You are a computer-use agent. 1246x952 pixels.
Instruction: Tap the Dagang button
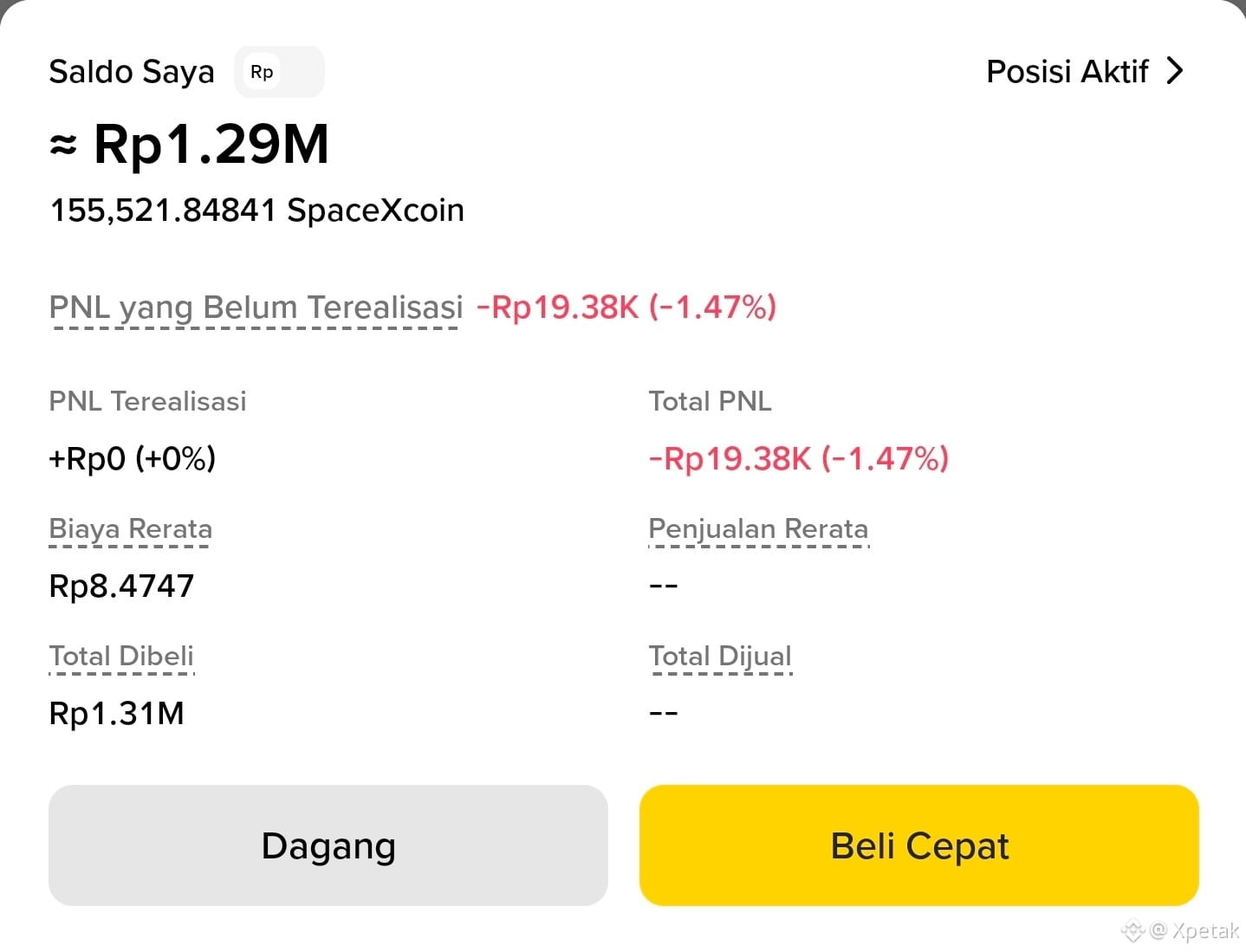(328, 845)
